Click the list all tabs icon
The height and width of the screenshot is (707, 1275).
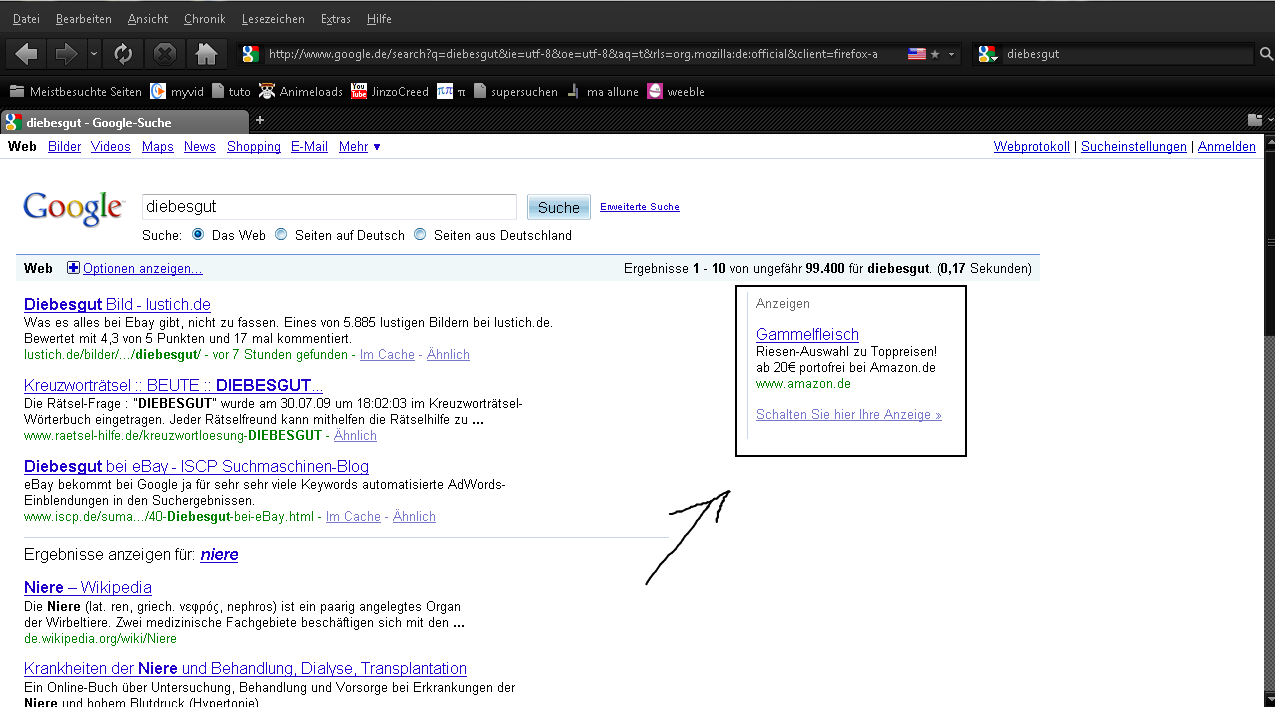tap(1254, 121)
